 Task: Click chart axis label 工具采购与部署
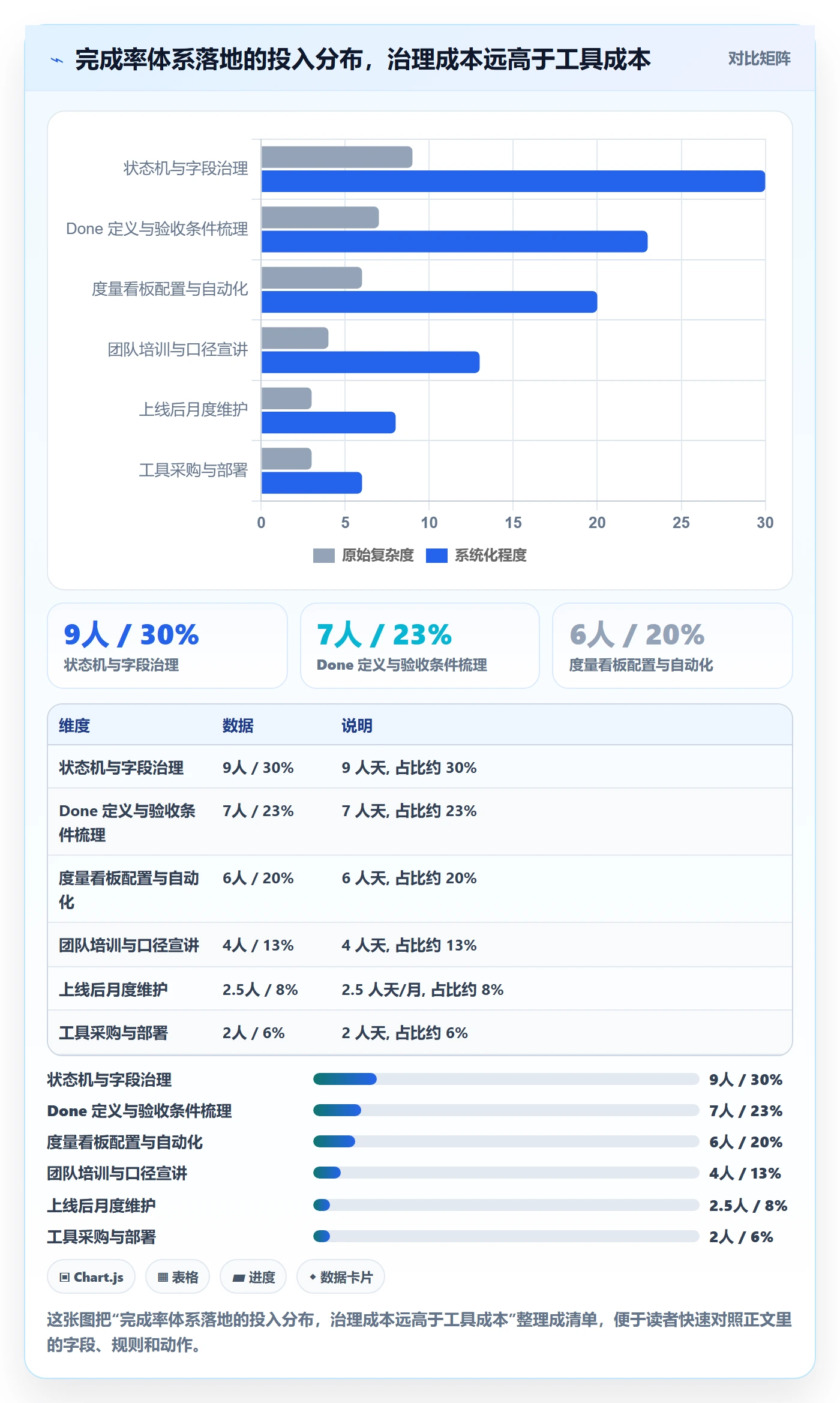tap(193, 470)
